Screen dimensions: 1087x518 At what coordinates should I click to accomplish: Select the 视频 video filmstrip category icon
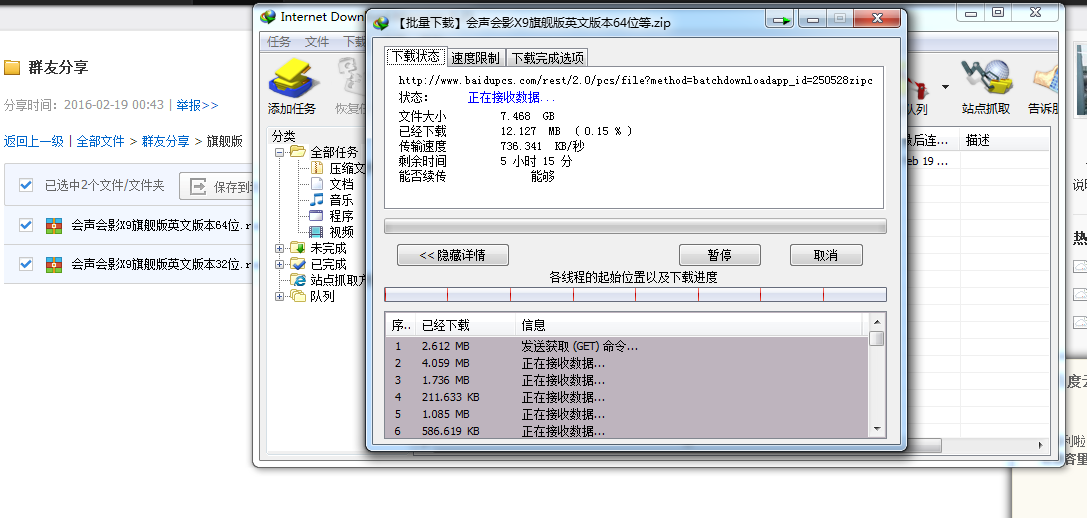tap(317, 232)
